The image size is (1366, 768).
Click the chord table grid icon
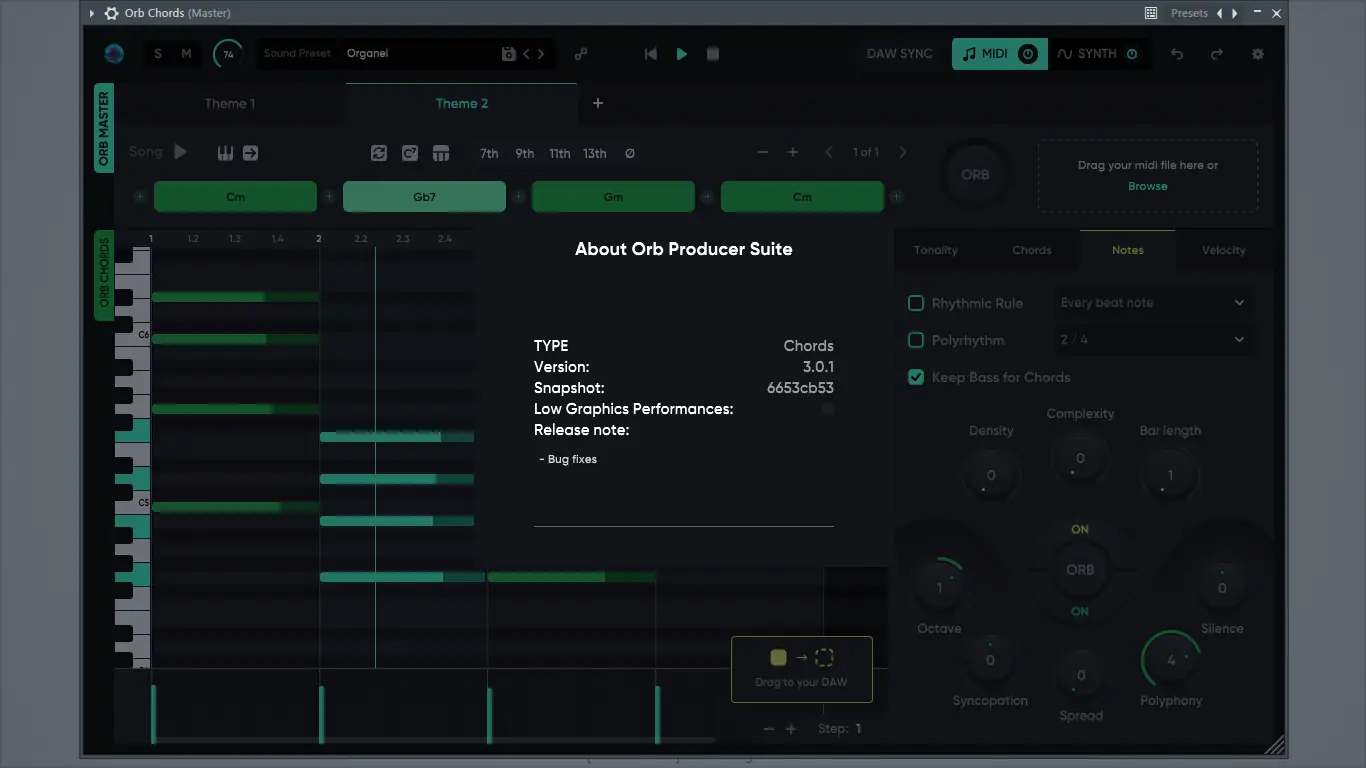click(440, 153)
